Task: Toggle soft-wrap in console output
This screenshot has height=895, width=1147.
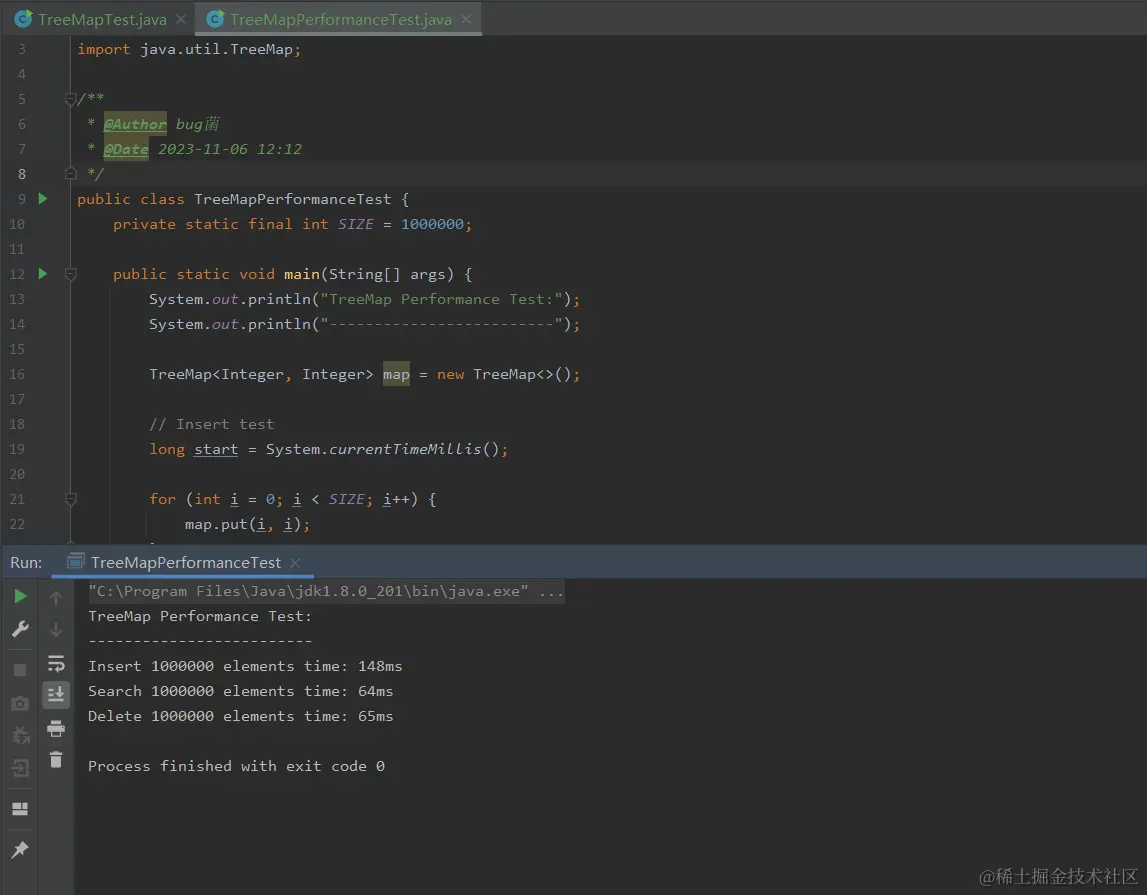Action: [56, 663]
